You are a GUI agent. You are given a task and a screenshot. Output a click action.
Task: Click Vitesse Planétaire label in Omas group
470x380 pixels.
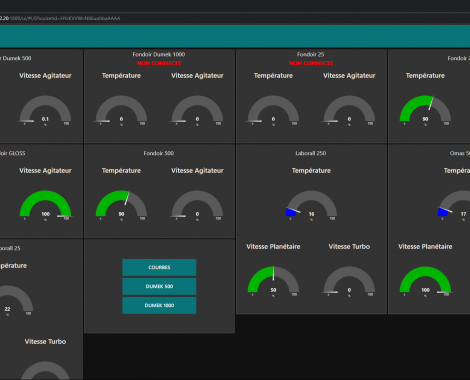pyautogui.click(x=425, y=246)
